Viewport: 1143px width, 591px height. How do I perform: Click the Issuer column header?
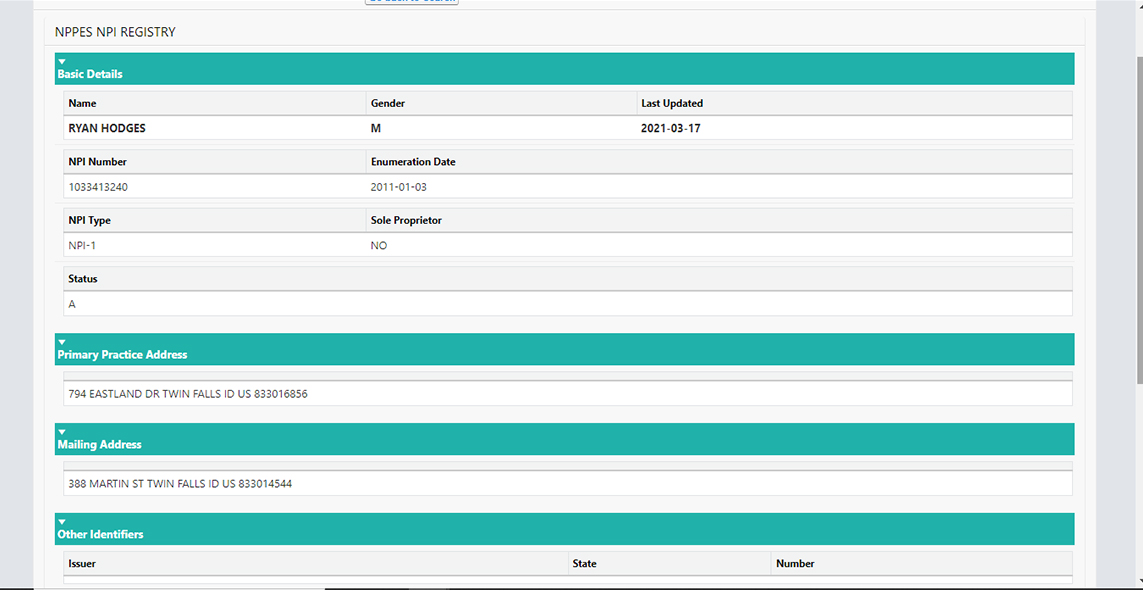click(82, 564)
